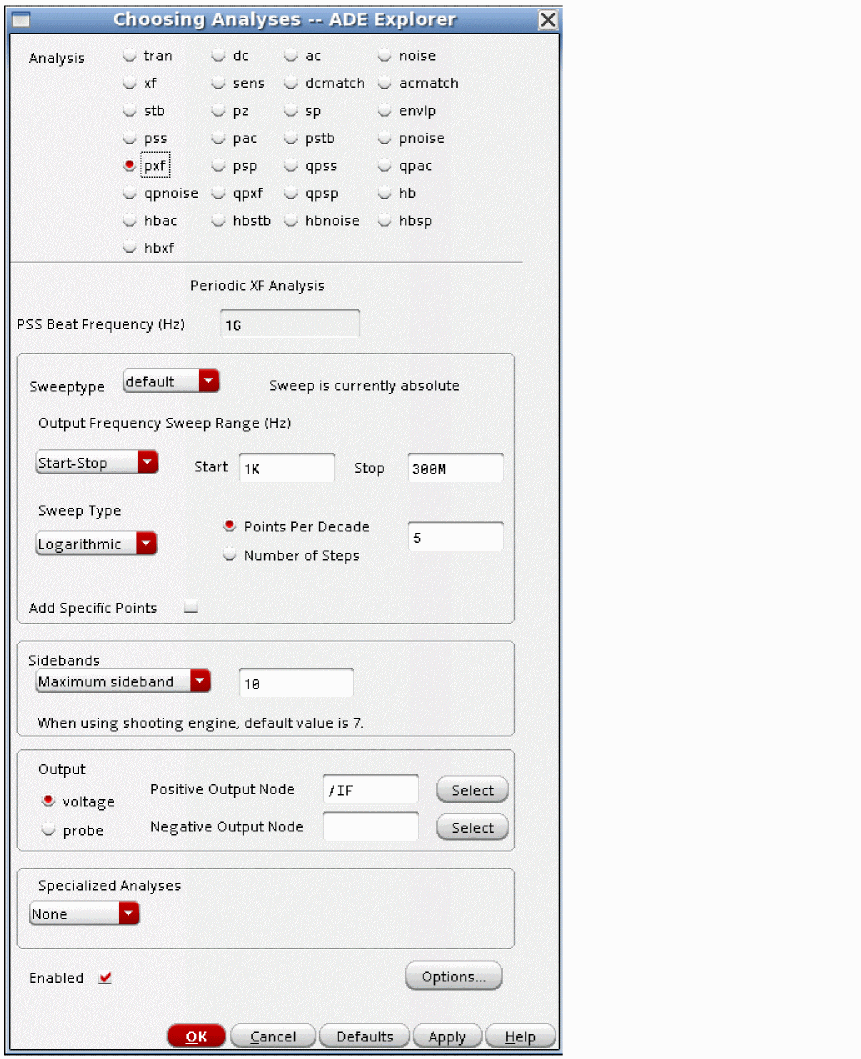Click the points per decade value field
This screenshot has height=1059, width=861.
(x=455, y=536)
